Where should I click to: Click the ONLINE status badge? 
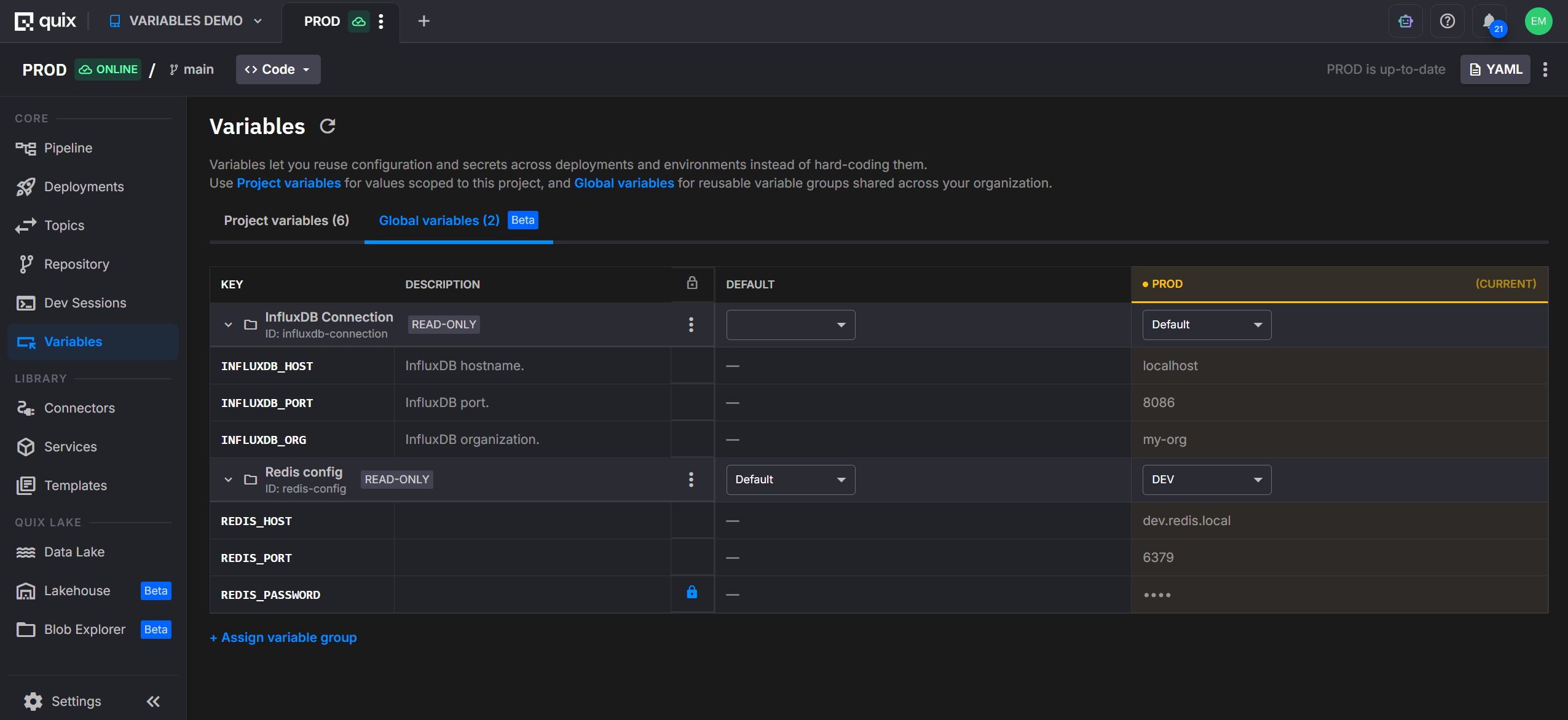(x=108, y=69)
